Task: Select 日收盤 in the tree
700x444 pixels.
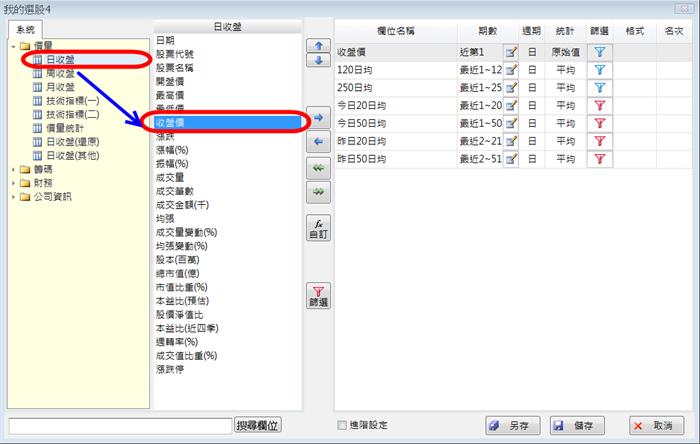Action: click(x=60, y=59)
